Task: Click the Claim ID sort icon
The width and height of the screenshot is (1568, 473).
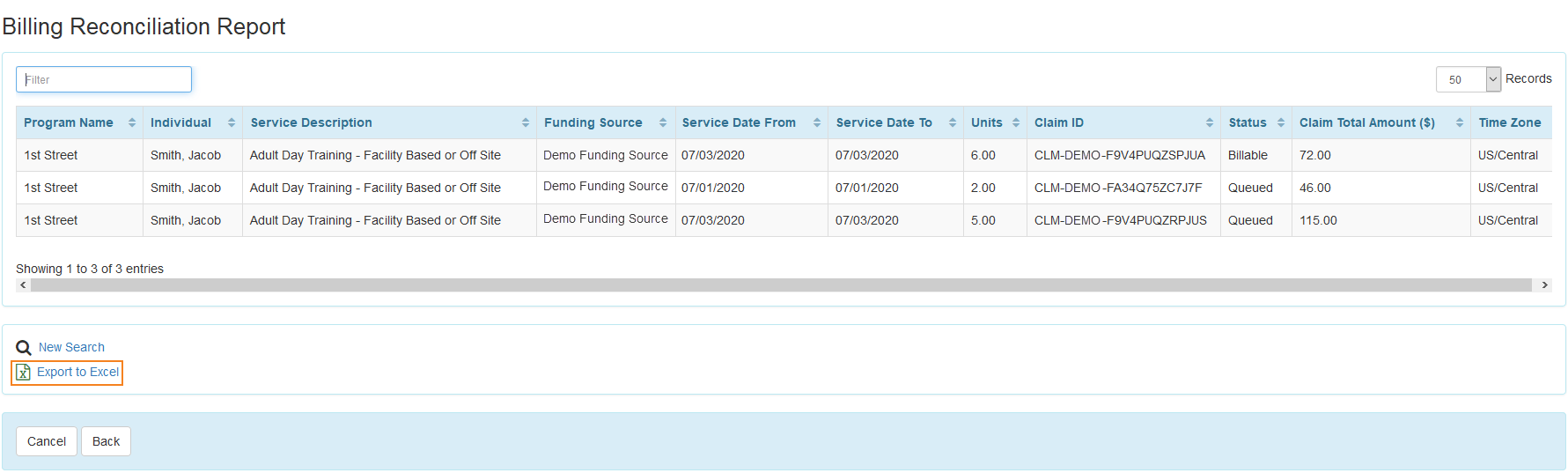Action: [x=1210, y=122]
